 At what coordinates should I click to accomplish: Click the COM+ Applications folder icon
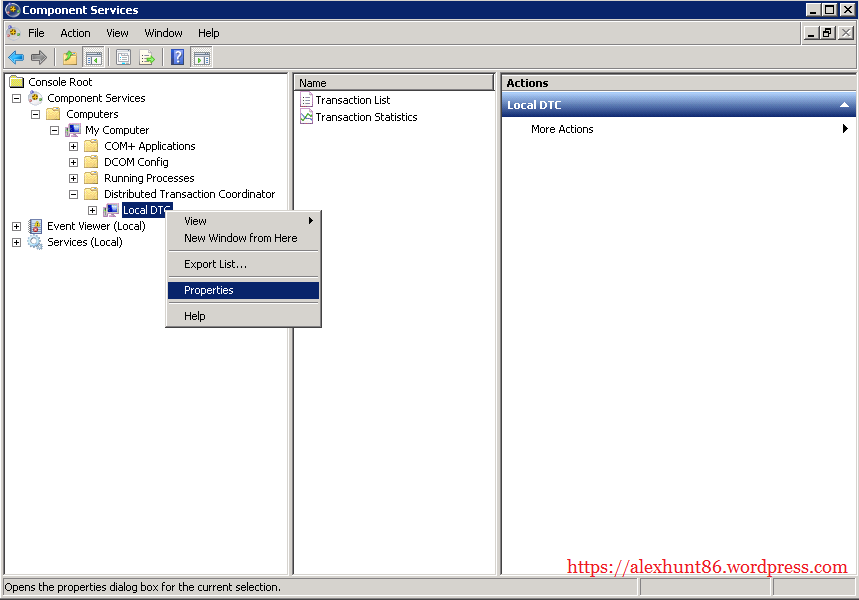pos(91,146)
